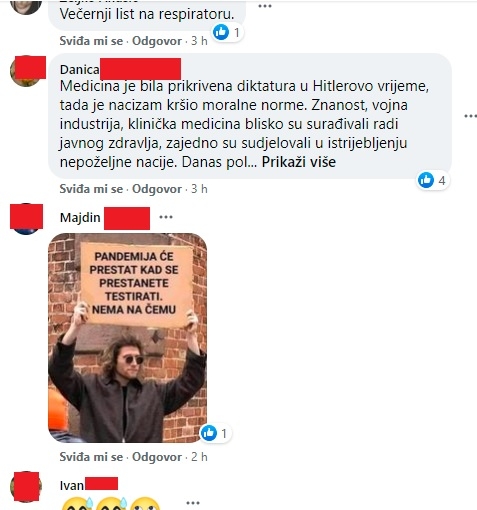Click the like reaction icon on the meme image
477x510 pixels.
click(x=209, y=433)
